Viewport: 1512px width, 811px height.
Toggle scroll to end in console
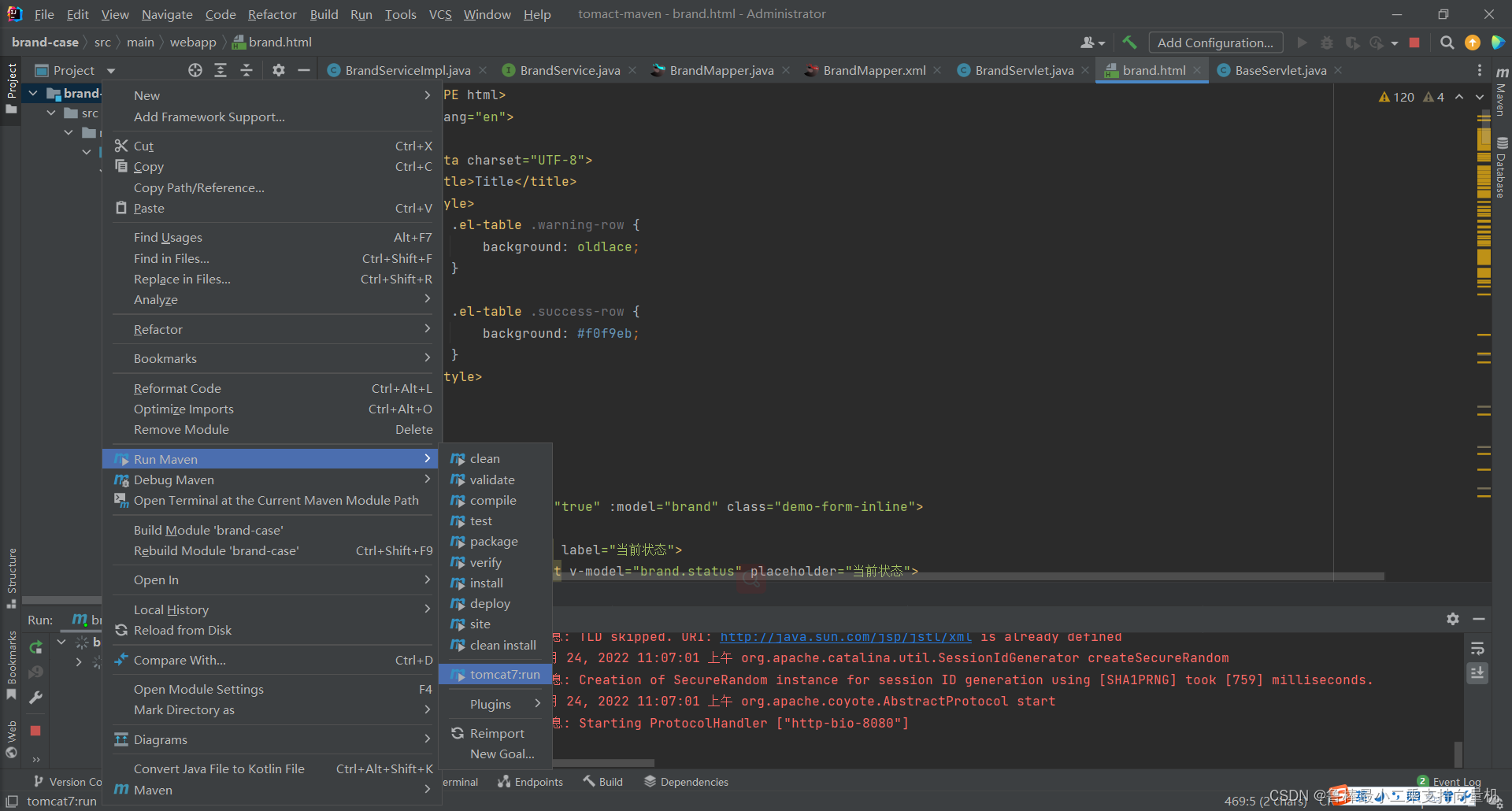coord(1477,673)
